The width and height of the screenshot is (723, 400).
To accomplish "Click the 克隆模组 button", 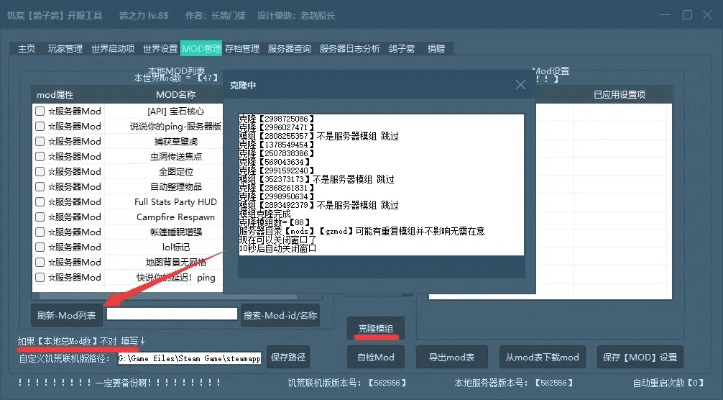I will point(376,328).
